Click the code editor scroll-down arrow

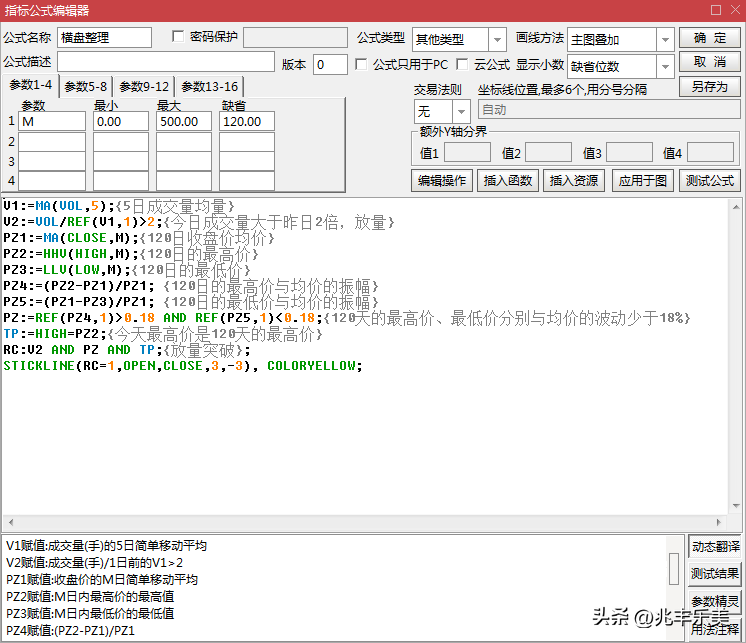point(736,506)
